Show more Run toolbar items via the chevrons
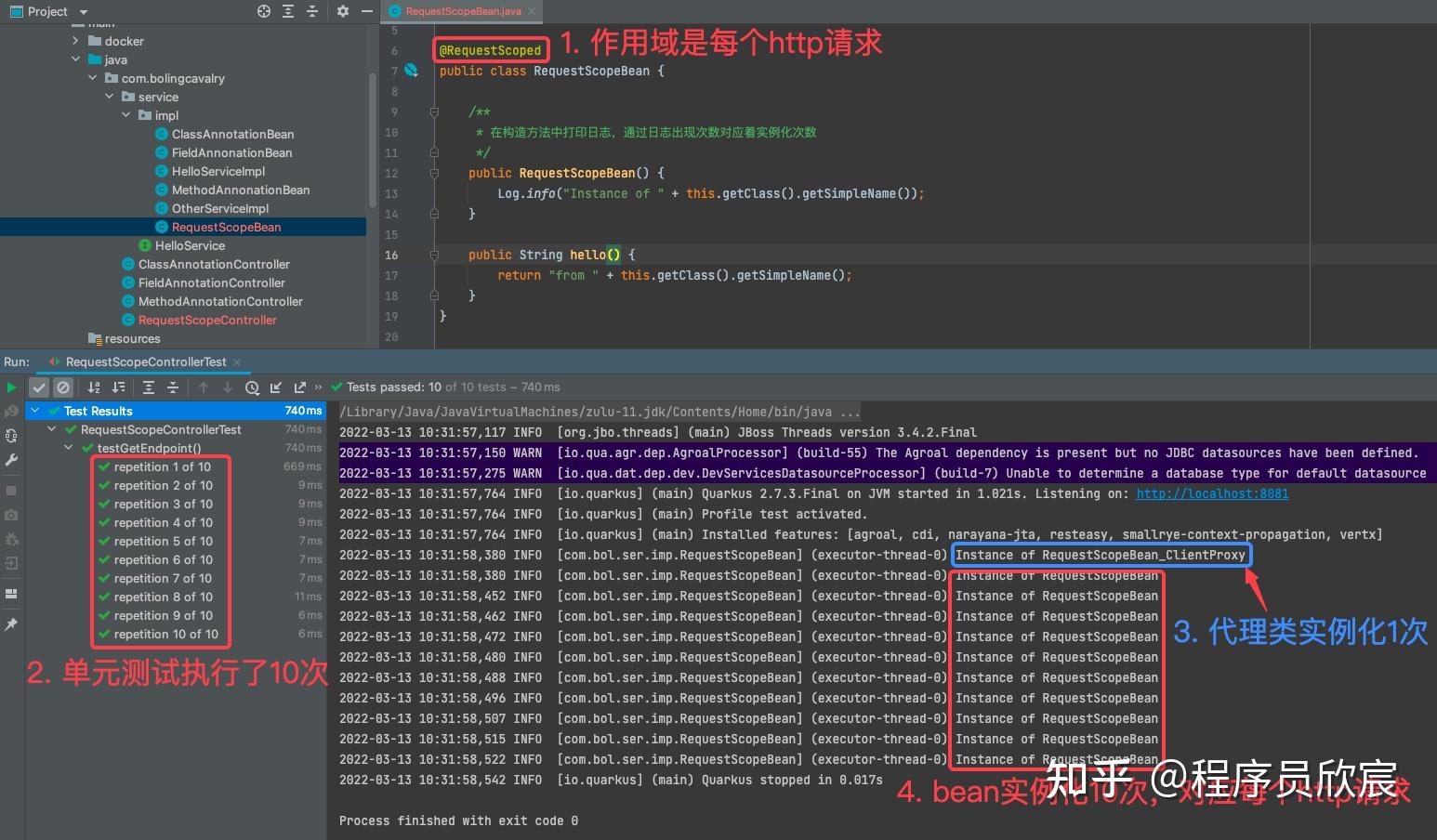The width and height of the screenshot is (1437, 840). click(x=319, y=387)
